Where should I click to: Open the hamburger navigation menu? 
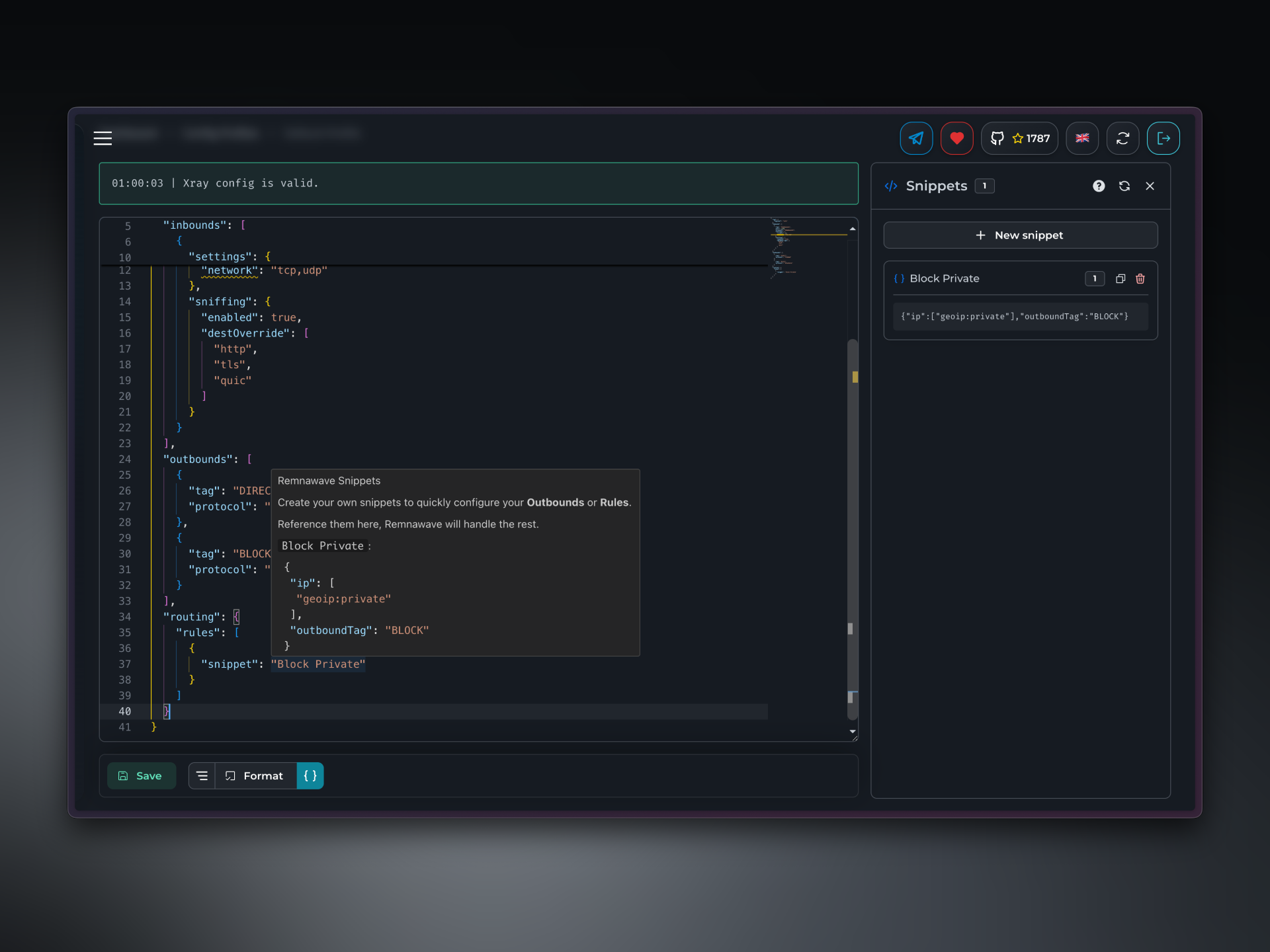[103, 138]
